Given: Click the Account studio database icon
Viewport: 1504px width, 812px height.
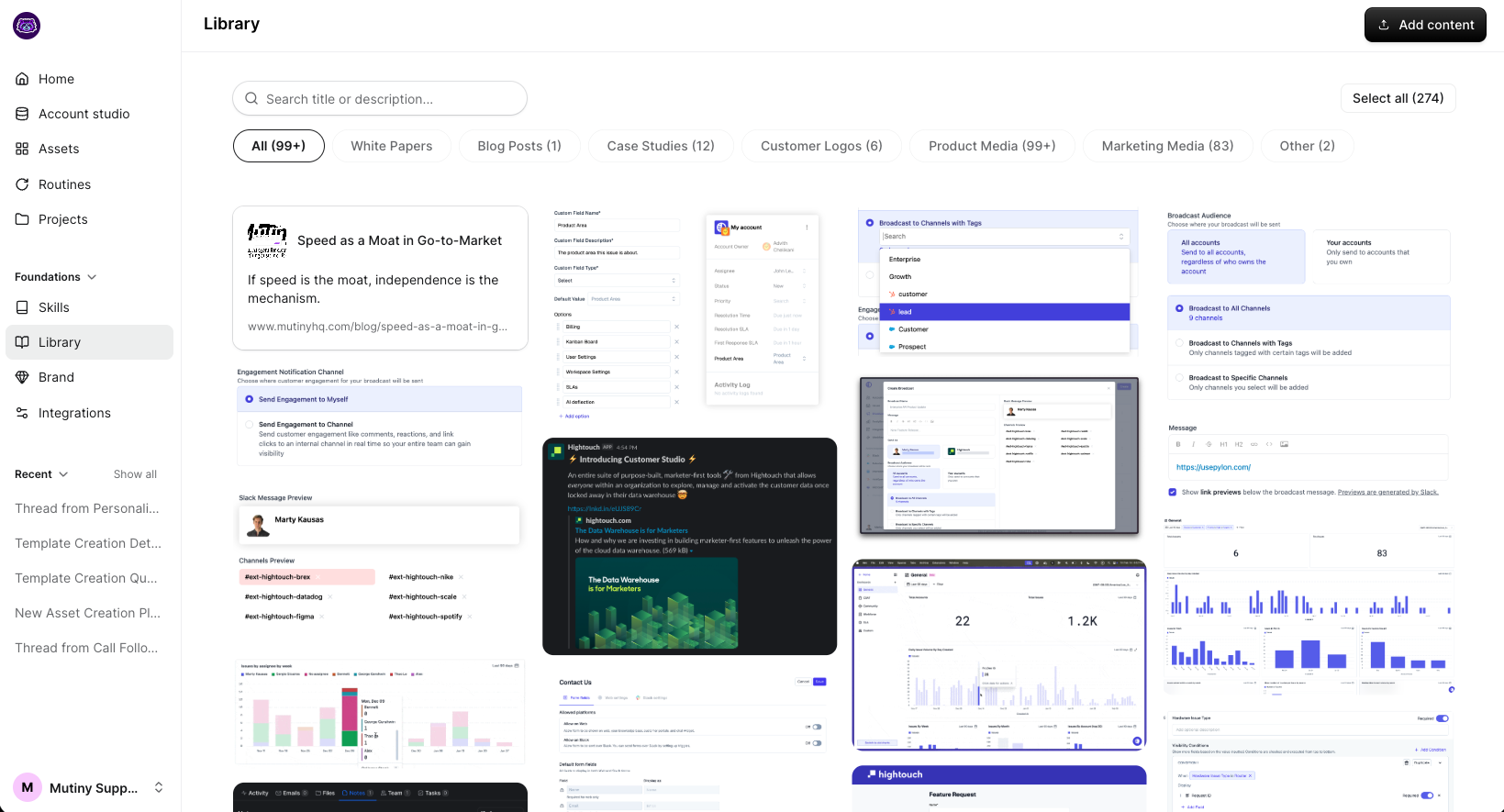Looking at the screenshot, I should pyautogui.click(x=22, y=114).
